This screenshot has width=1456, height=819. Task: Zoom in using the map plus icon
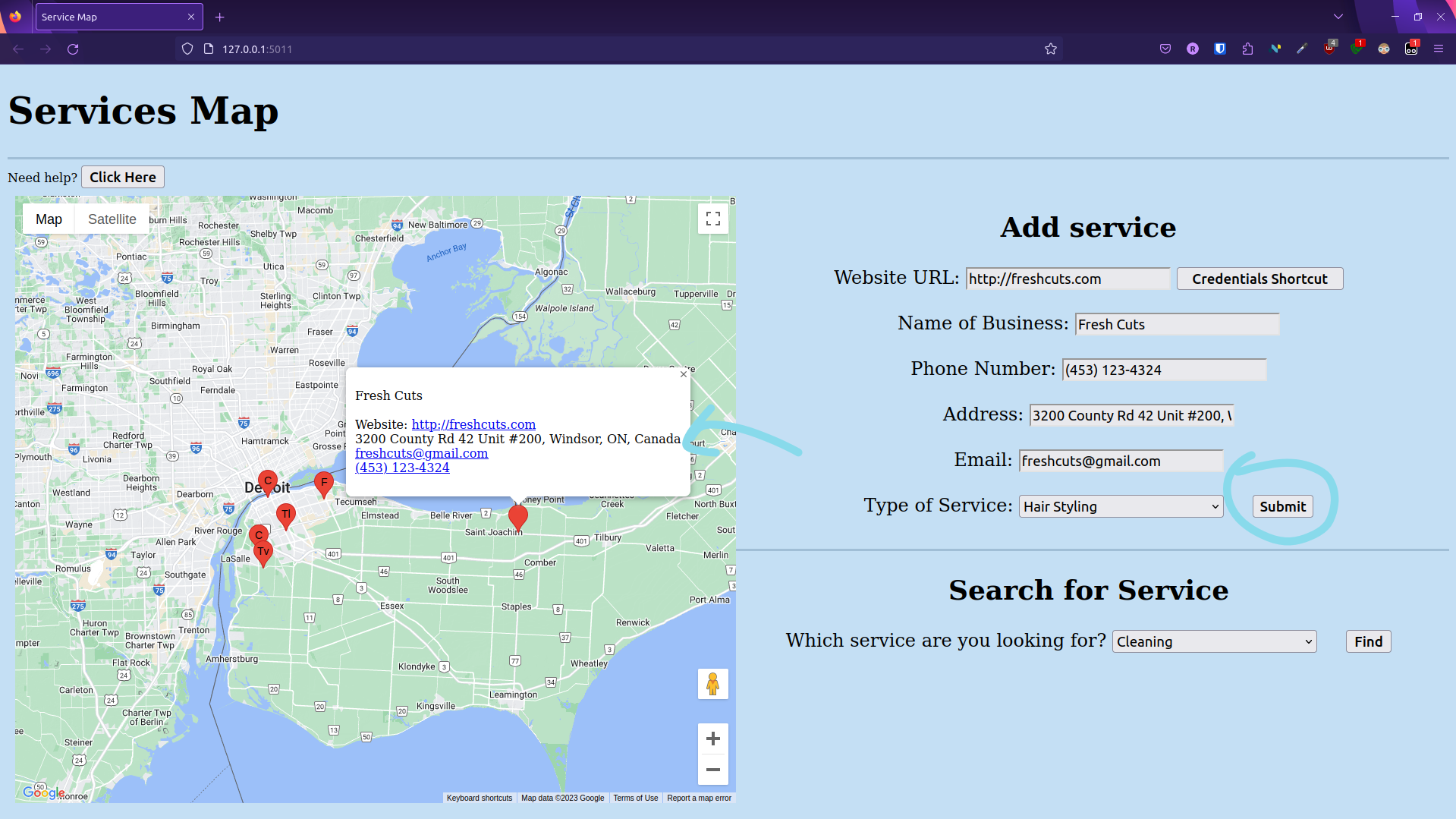(x=712, y=738)
